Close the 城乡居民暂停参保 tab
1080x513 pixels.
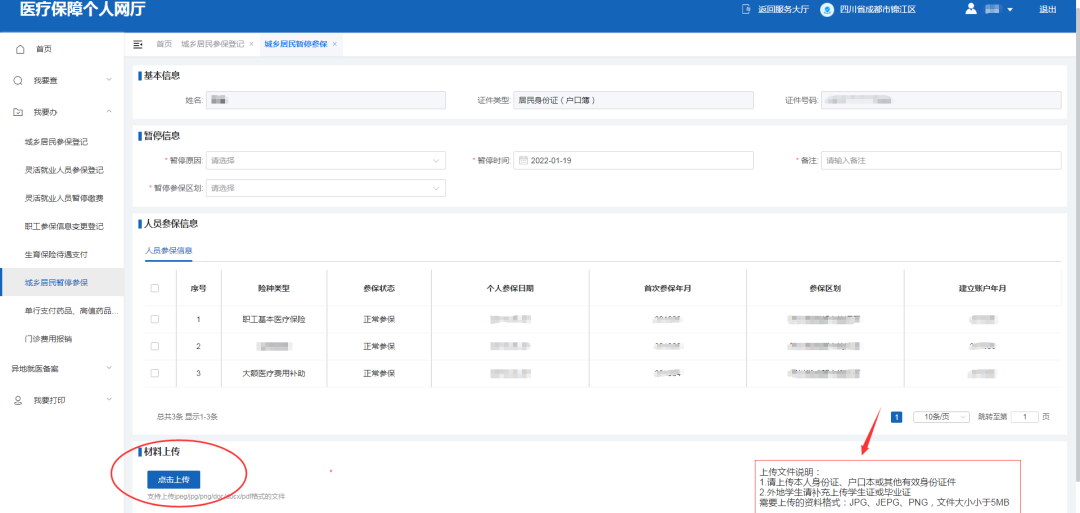335,44
